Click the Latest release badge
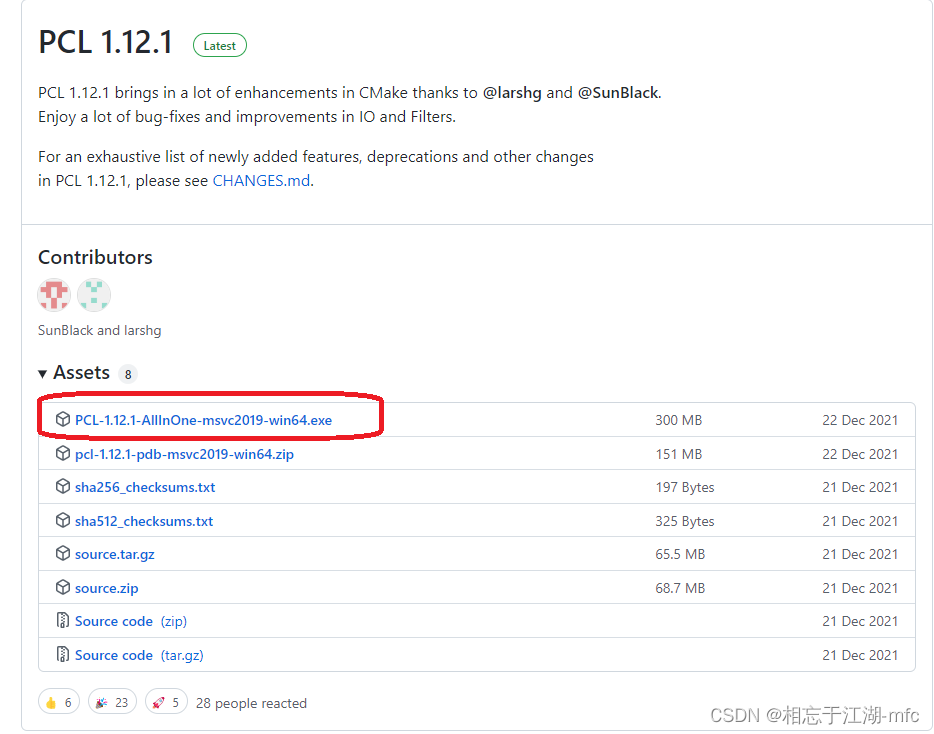Image resolution: width=934 pixels, height=734 pixels. (220, 45)
